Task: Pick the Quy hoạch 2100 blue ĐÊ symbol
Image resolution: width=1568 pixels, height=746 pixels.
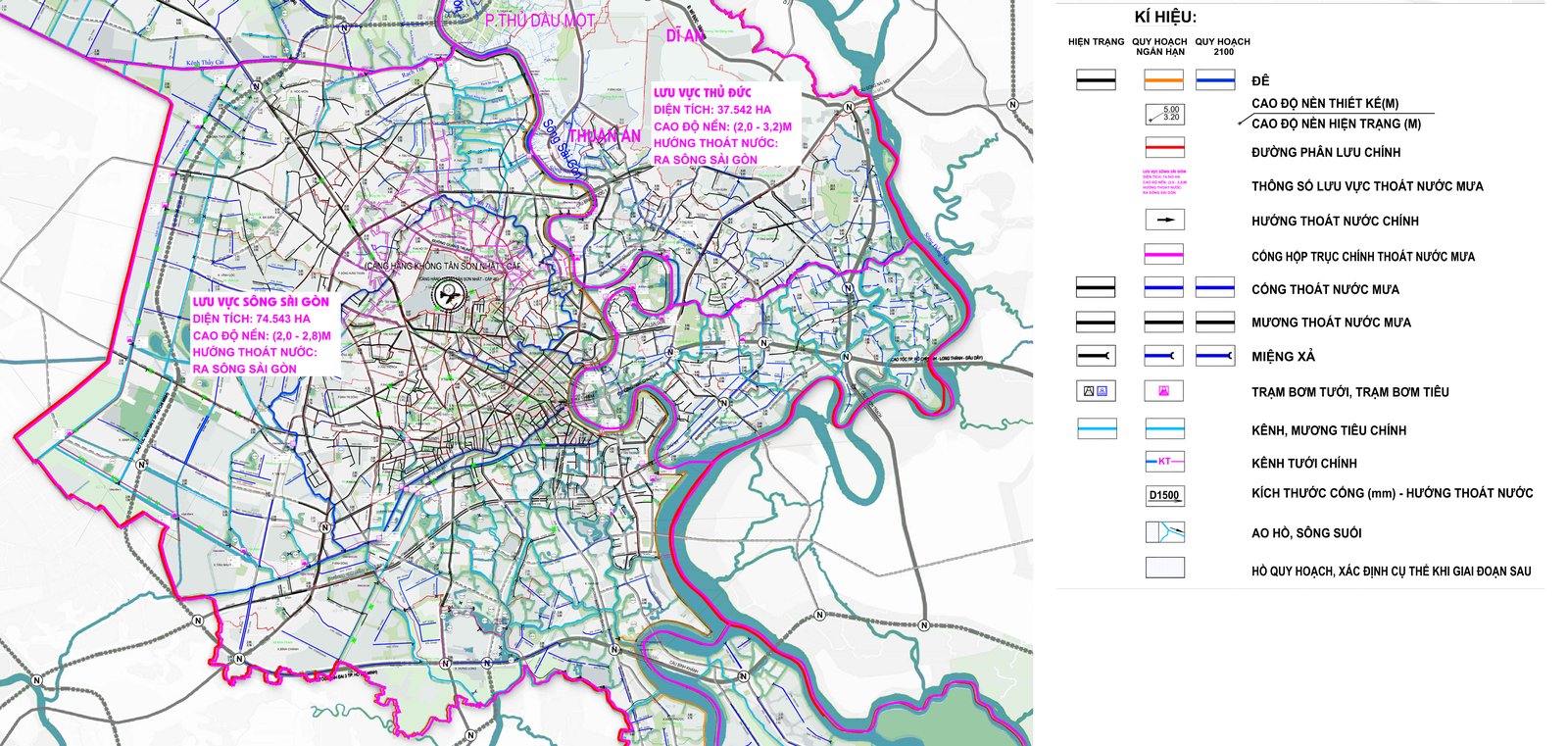Action: (1215, 79)
